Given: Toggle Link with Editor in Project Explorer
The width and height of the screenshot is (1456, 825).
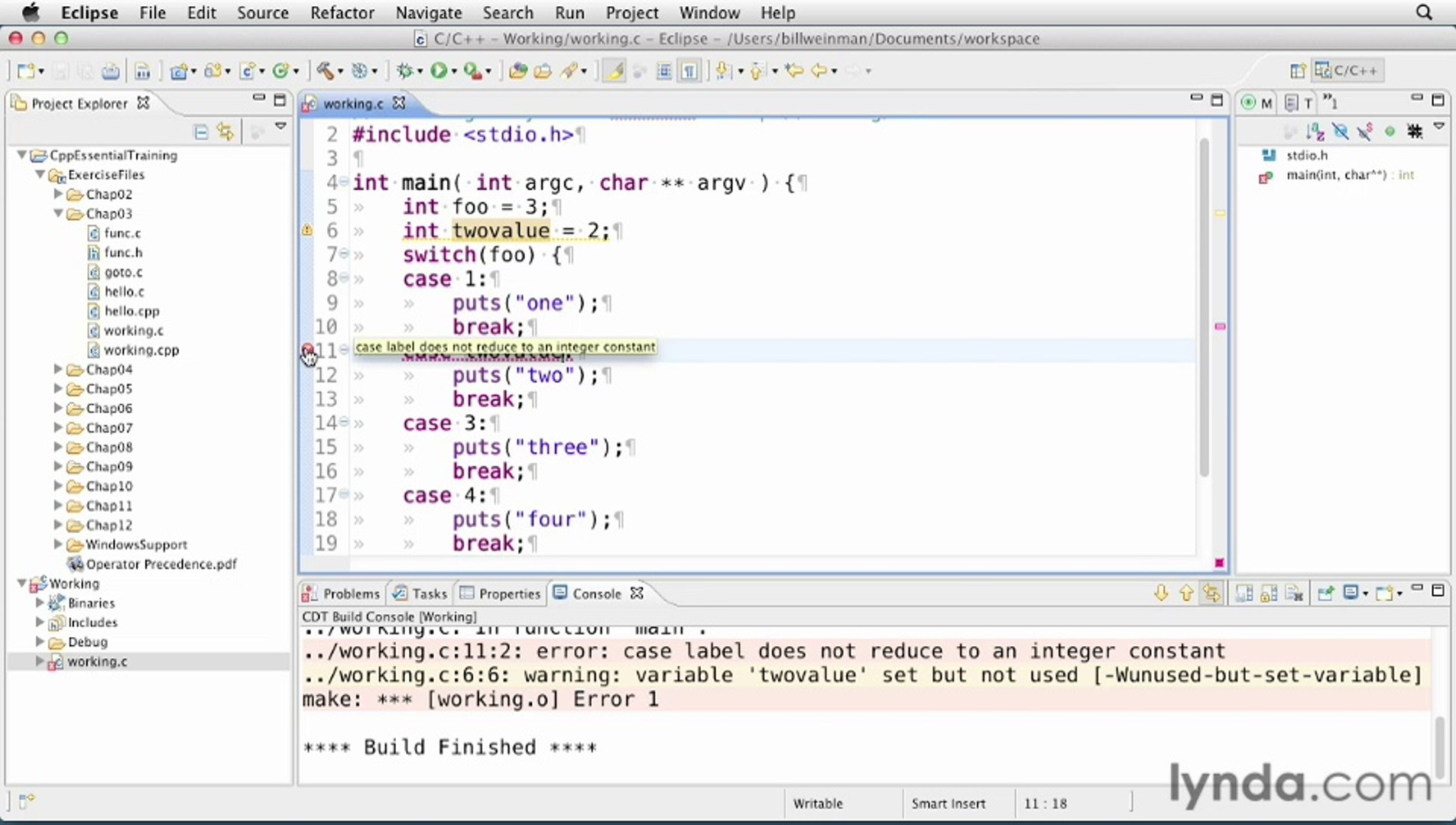Looking at the screenshot, I should pyautogui.click(x=225, y=132).
